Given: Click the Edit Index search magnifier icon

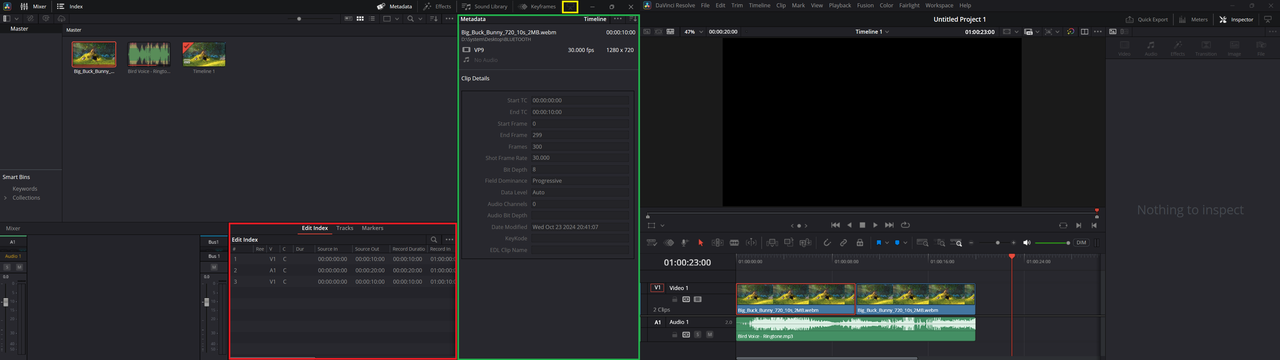Looking at the screenshot, I should (434, 240).
